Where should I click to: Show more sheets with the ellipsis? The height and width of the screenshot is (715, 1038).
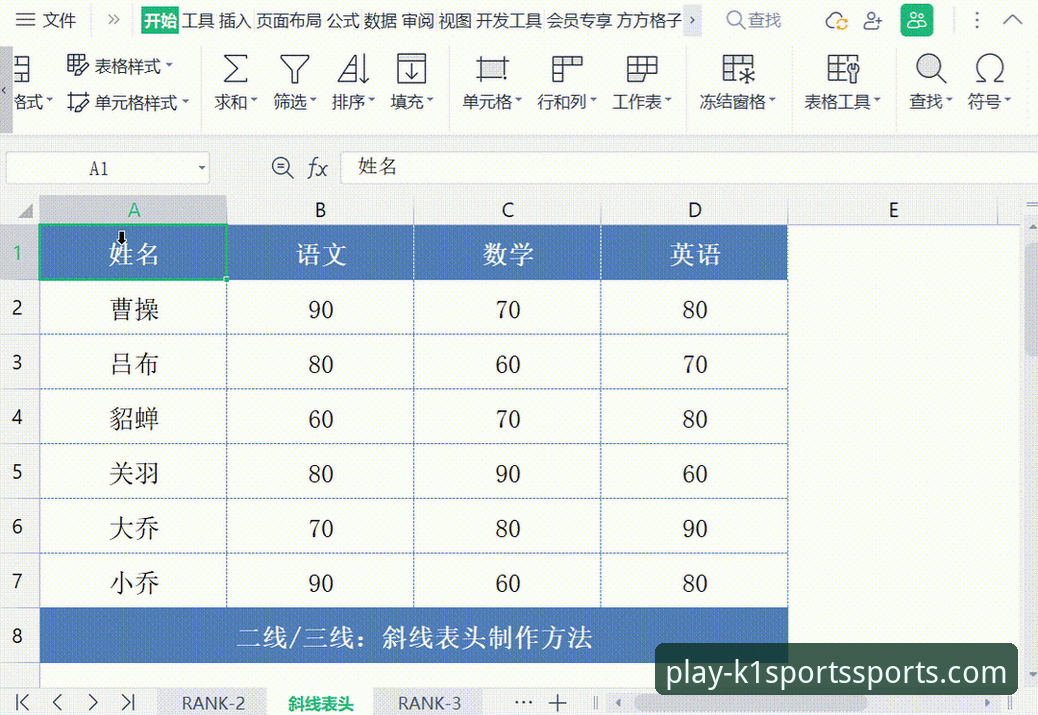523,702
